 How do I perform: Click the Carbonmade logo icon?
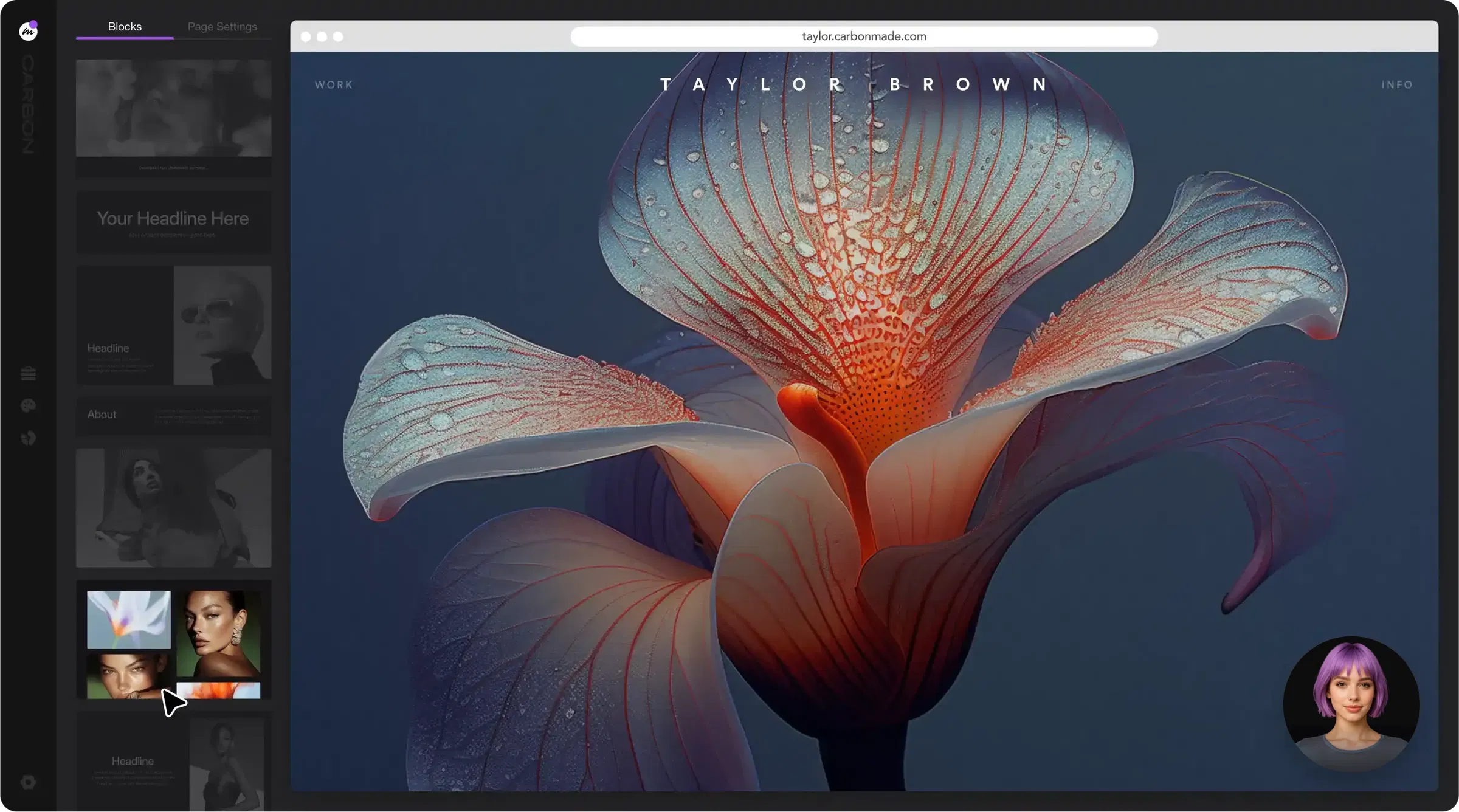click(x=28, y=30)
